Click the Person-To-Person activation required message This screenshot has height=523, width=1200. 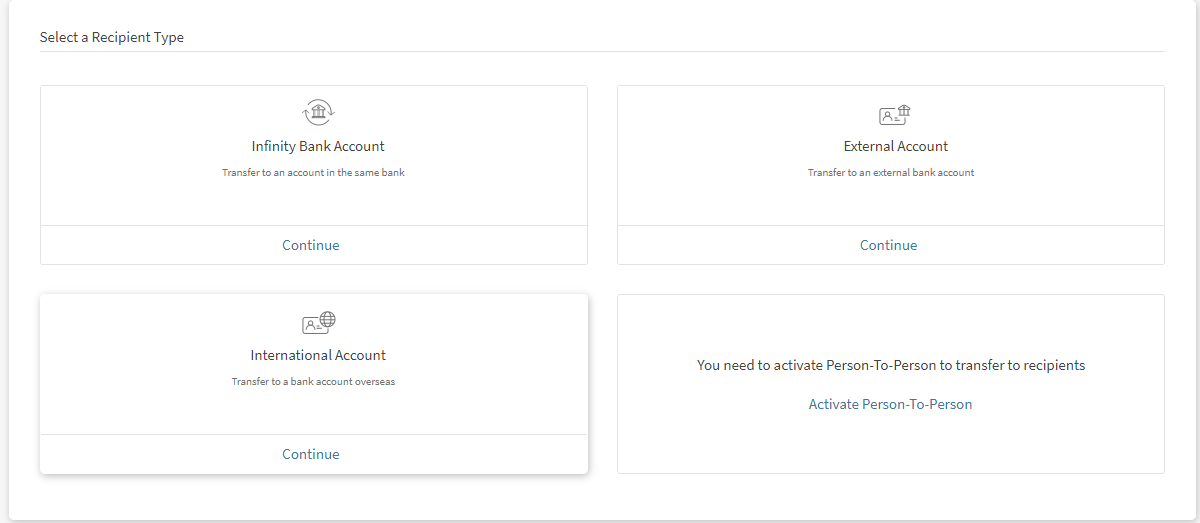coord(890,365)
